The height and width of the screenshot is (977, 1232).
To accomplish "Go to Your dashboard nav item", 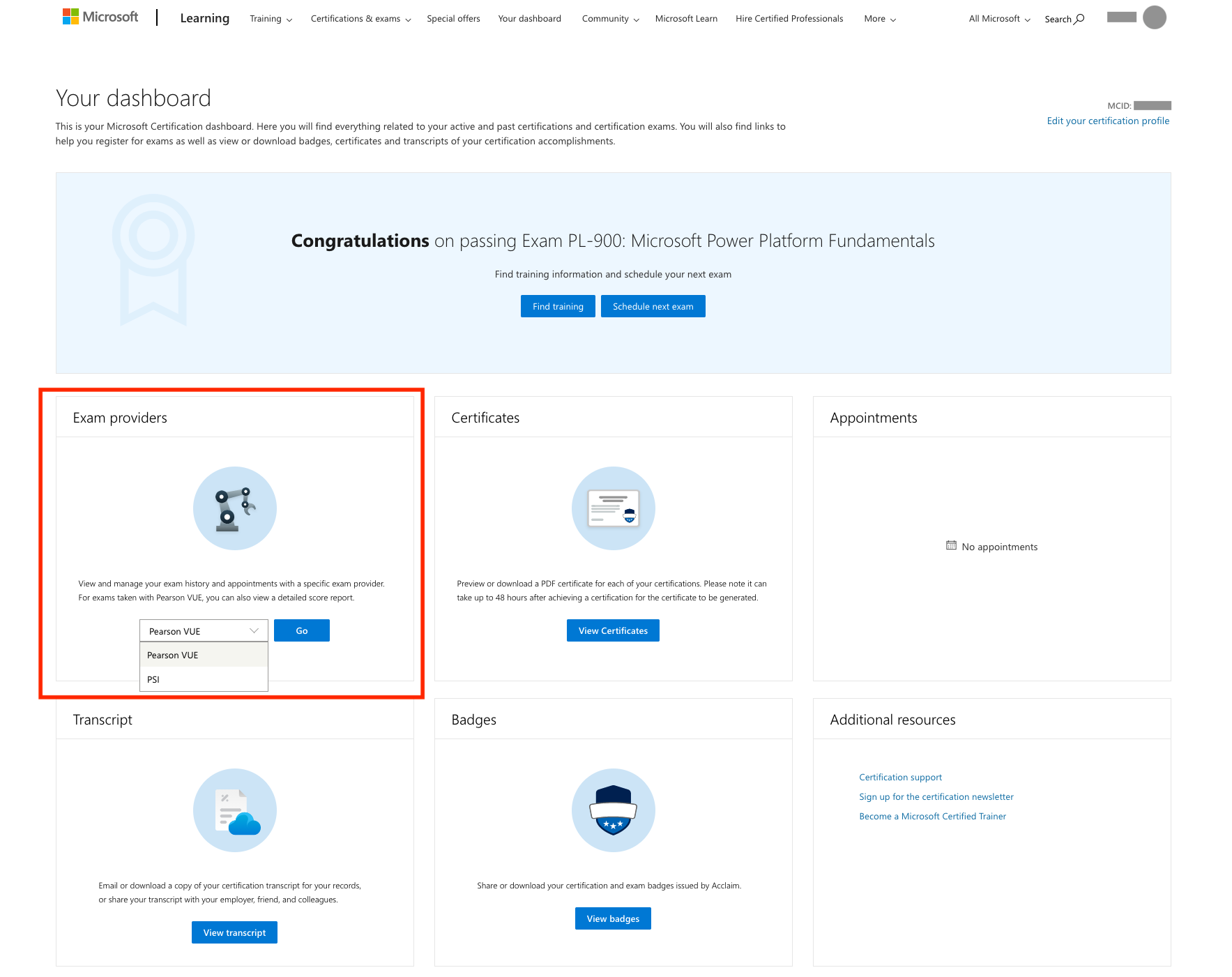I will coord(529,19).
